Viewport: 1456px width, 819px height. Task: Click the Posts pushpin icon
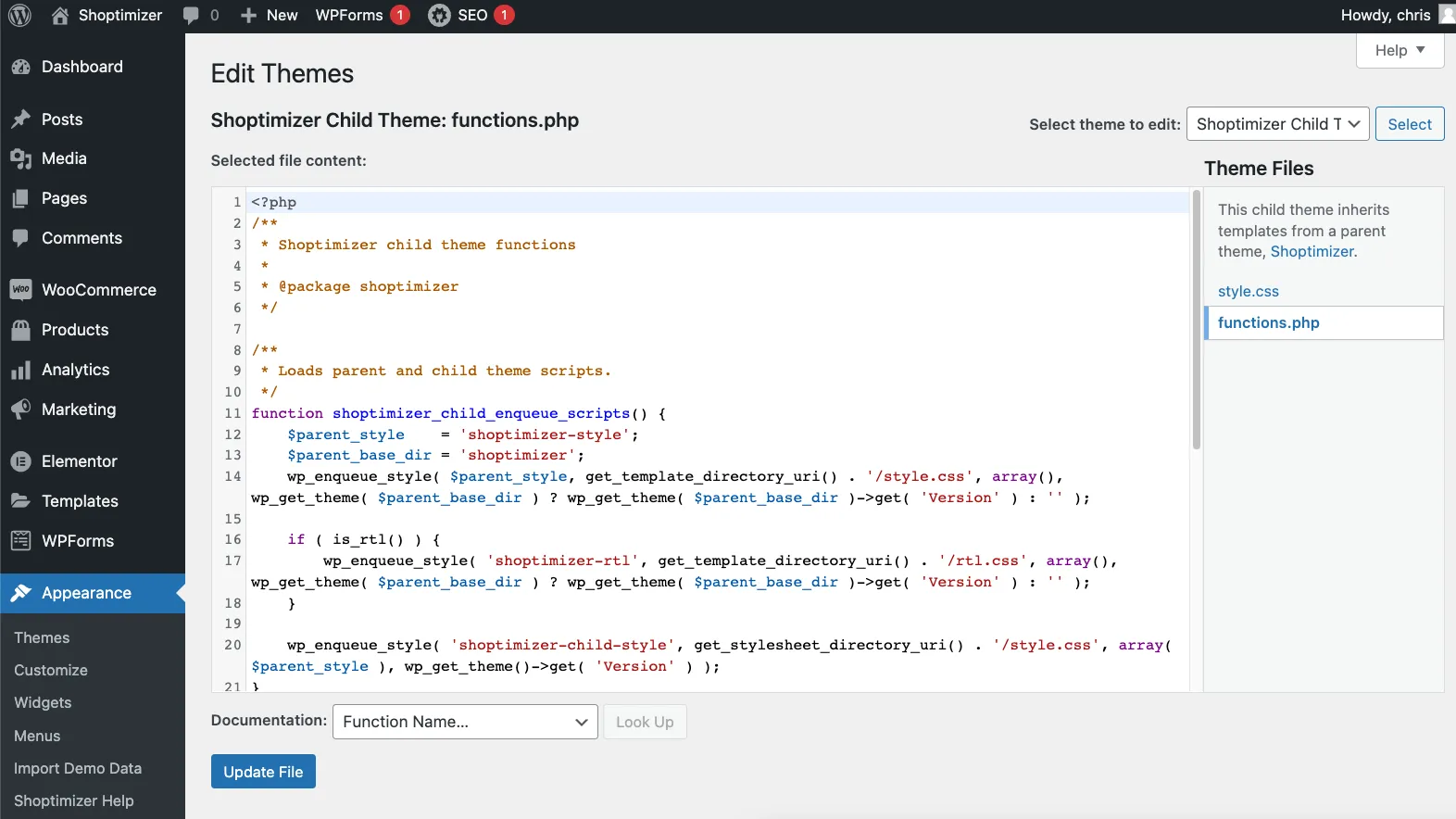[20, 120]
